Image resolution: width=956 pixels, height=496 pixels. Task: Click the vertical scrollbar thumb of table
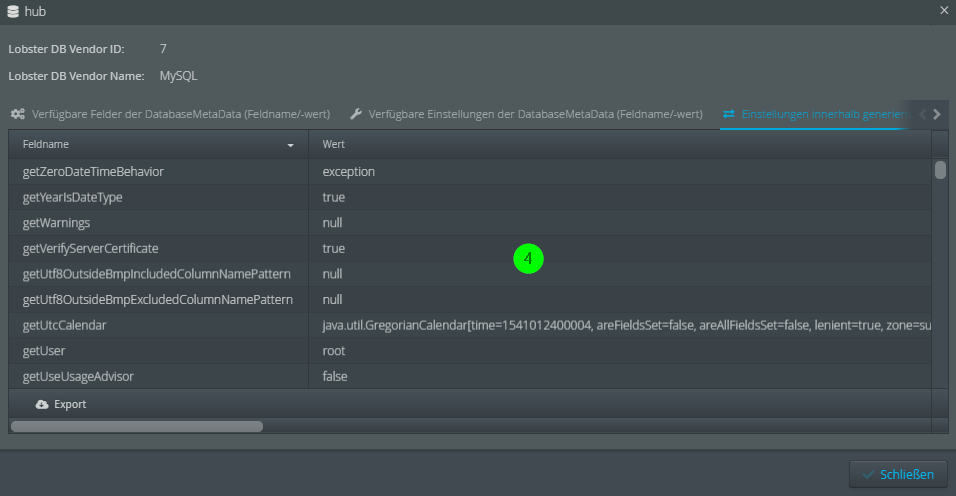[x=940, y=170]
